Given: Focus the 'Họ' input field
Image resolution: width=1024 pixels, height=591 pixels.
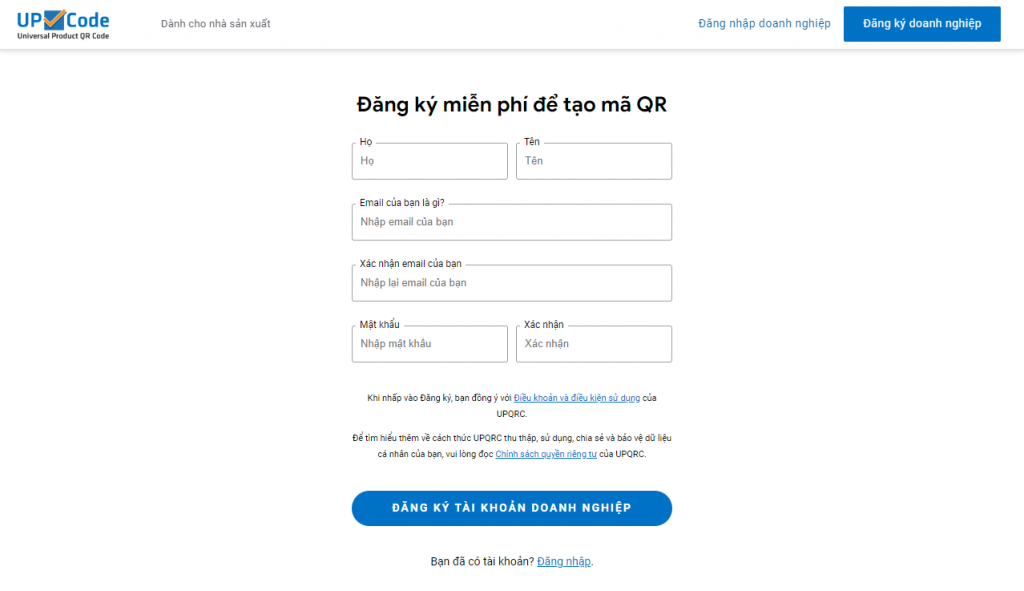Looking at the screenshot, I should [x=429, y=161].
